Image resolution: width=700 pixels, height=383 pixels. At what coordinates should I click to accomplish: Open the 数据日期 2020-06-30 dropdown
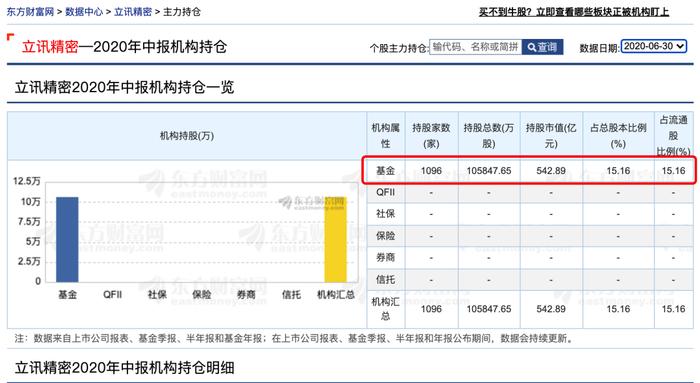[654, 46]
